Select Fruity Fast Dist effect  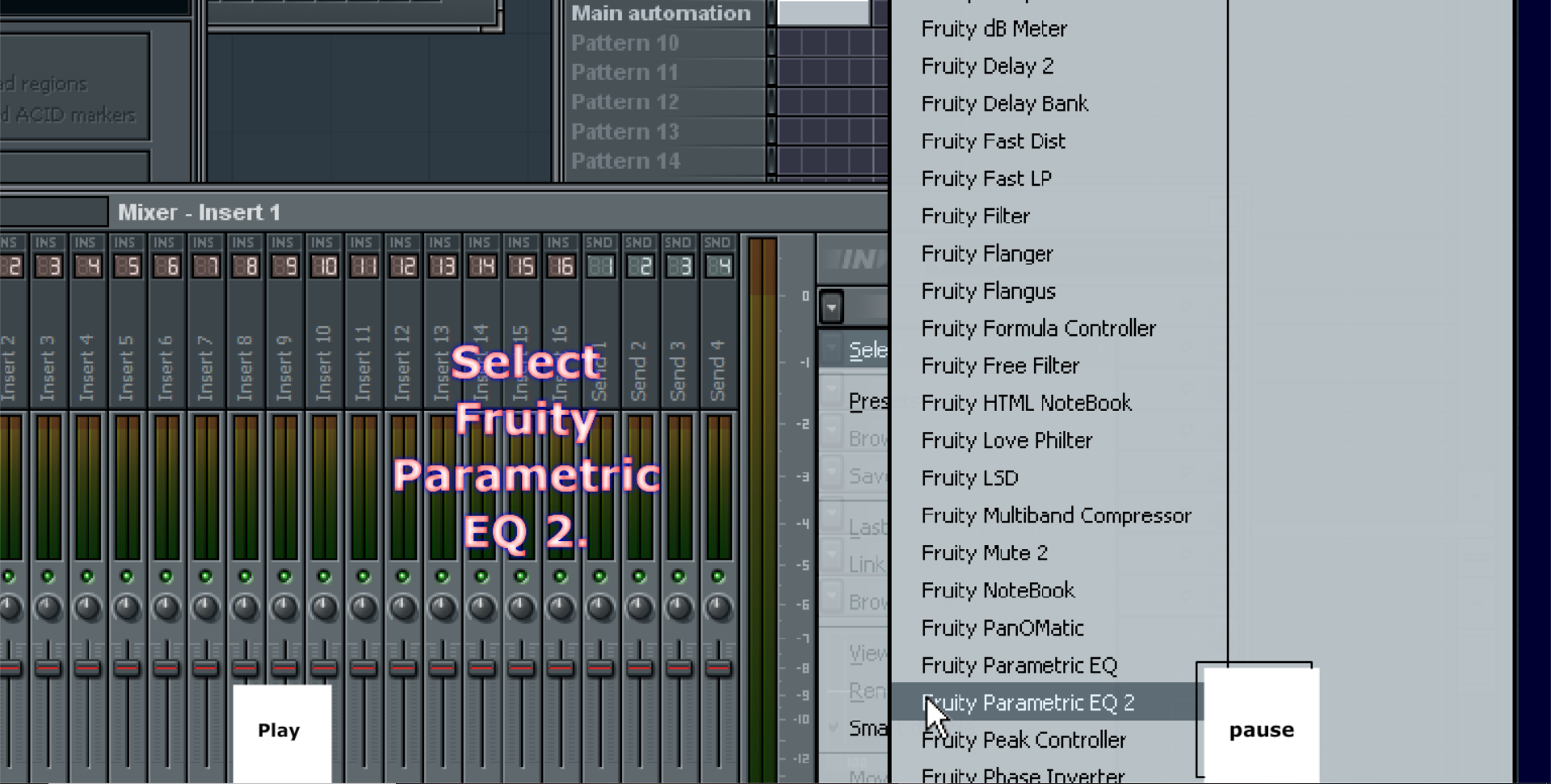(993, 141)
